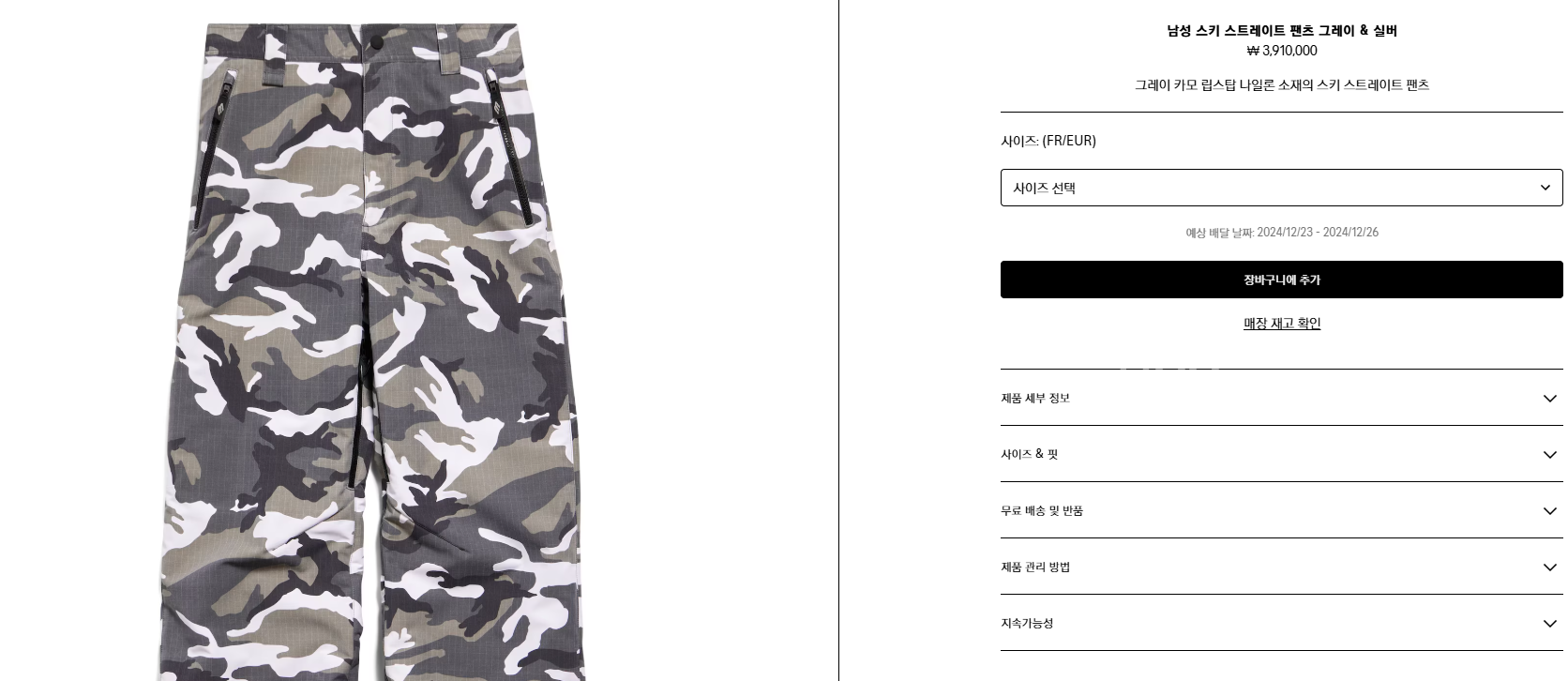Click the chevron icon beside 제품 관리 방법
Screen dimensions: 1568x681
click(1549, 567)
